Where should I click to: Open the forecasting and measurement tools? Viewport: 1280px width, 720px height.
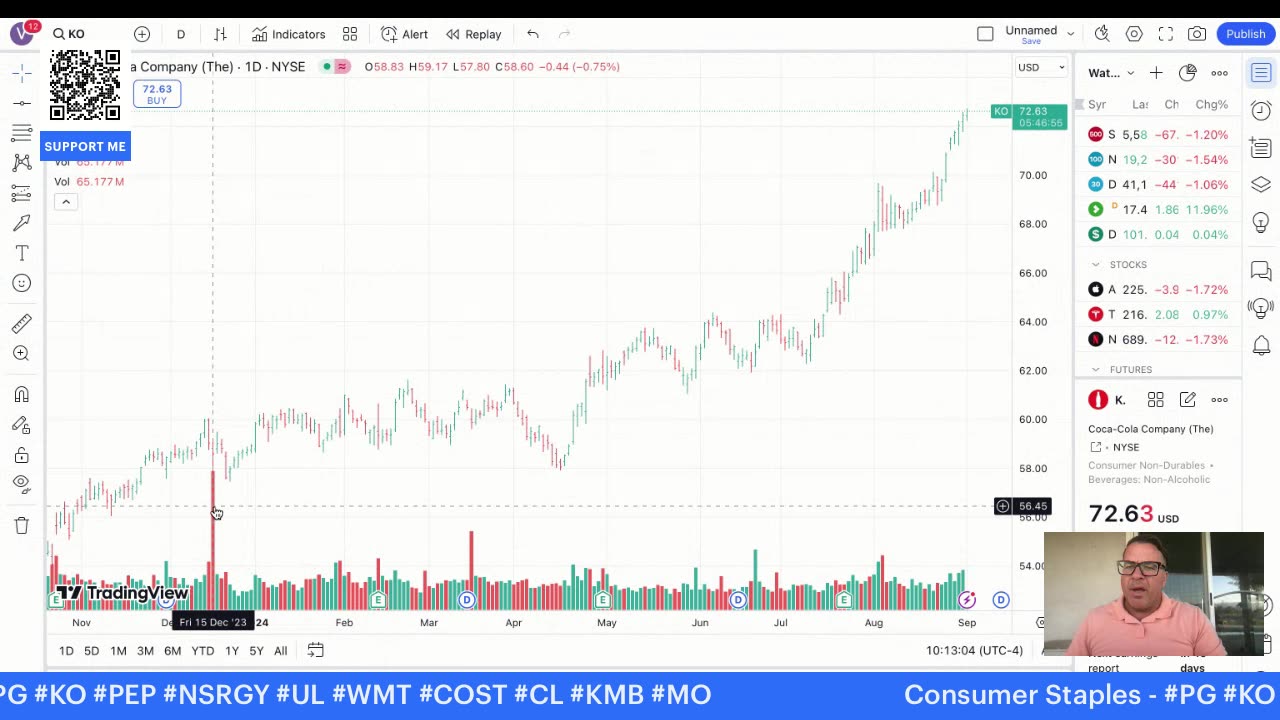pos(21,193)
